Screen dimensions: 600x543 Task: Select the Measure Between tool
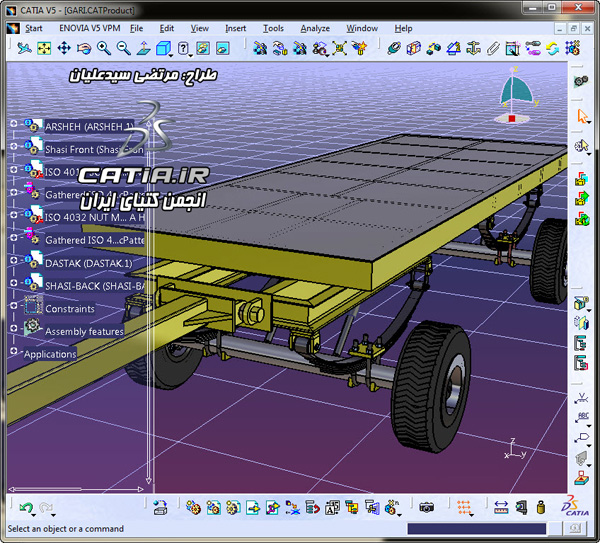pyautogui.click(x=501, y=508)
